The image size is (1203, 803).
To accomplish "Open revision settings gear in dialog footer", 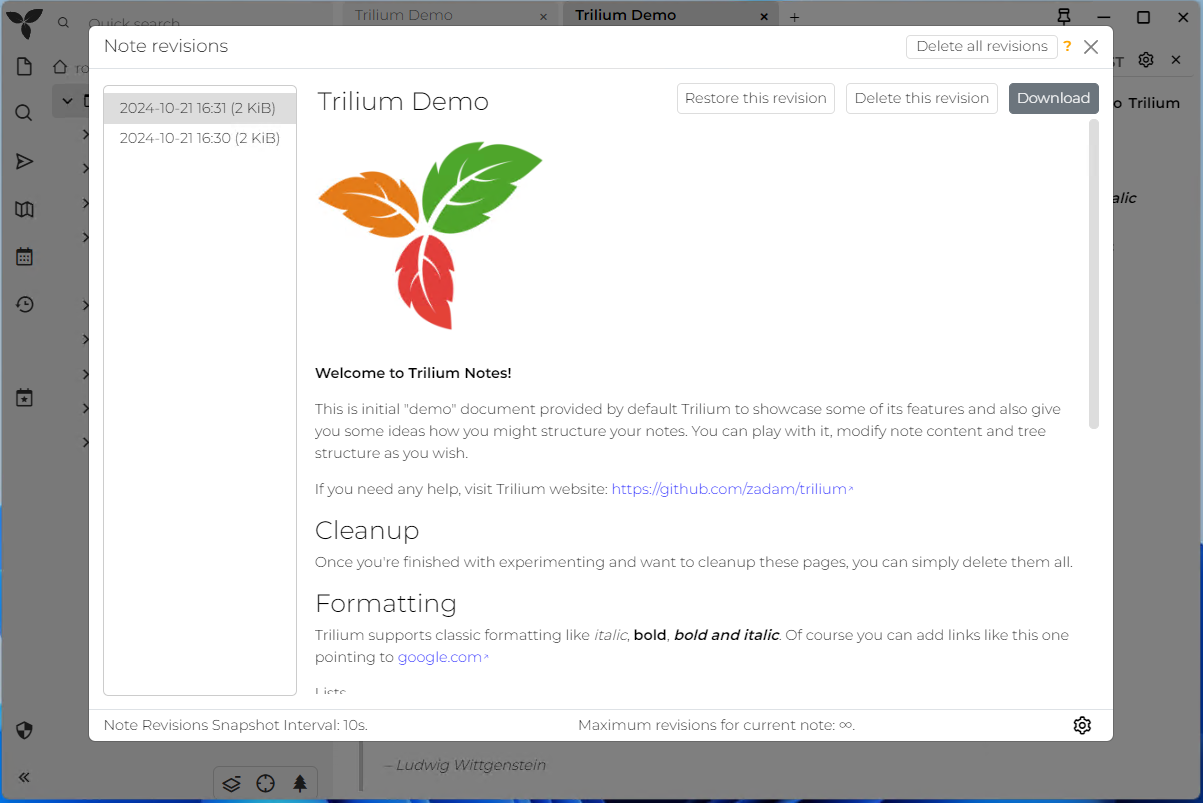I will pyautogui.click(x=1081, y=725).
